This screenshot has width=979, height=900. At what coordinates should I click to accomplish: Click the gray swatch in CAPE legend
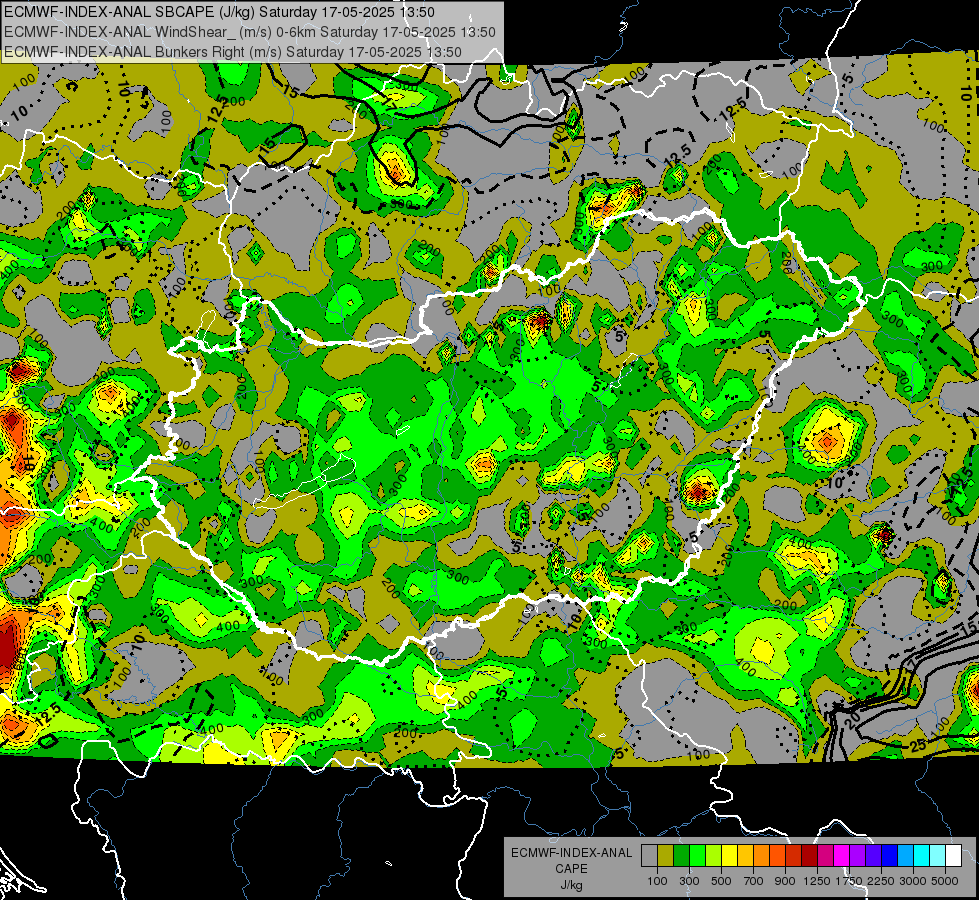pyautogui.click(x=649, y=856)
